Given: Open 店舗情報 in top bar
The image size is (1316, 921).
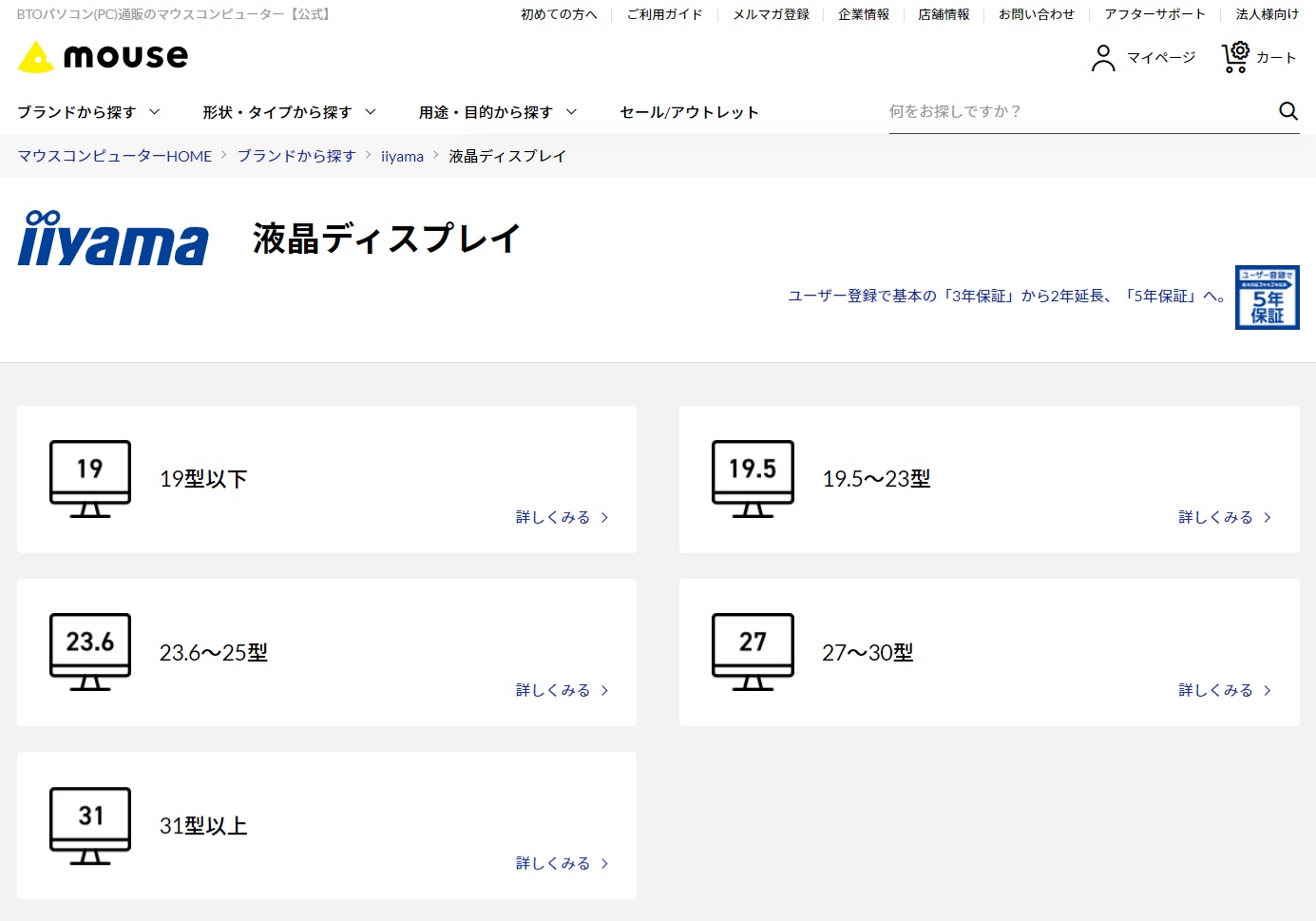Looking at the screenshot, I should pyautogui.click(x=944, y=14).
